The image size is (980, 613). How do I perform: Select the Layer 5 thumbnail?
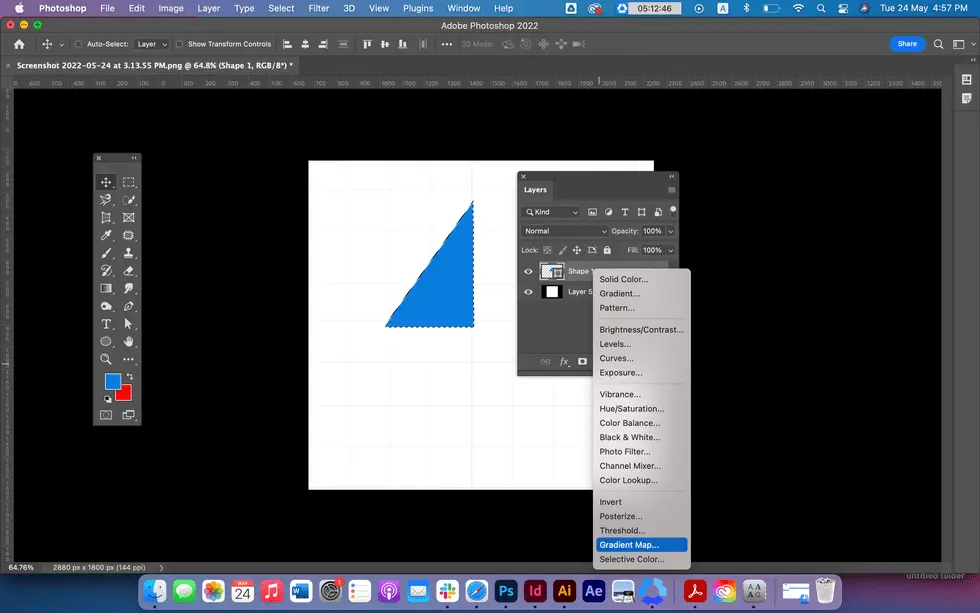click(x=551, y=292)
